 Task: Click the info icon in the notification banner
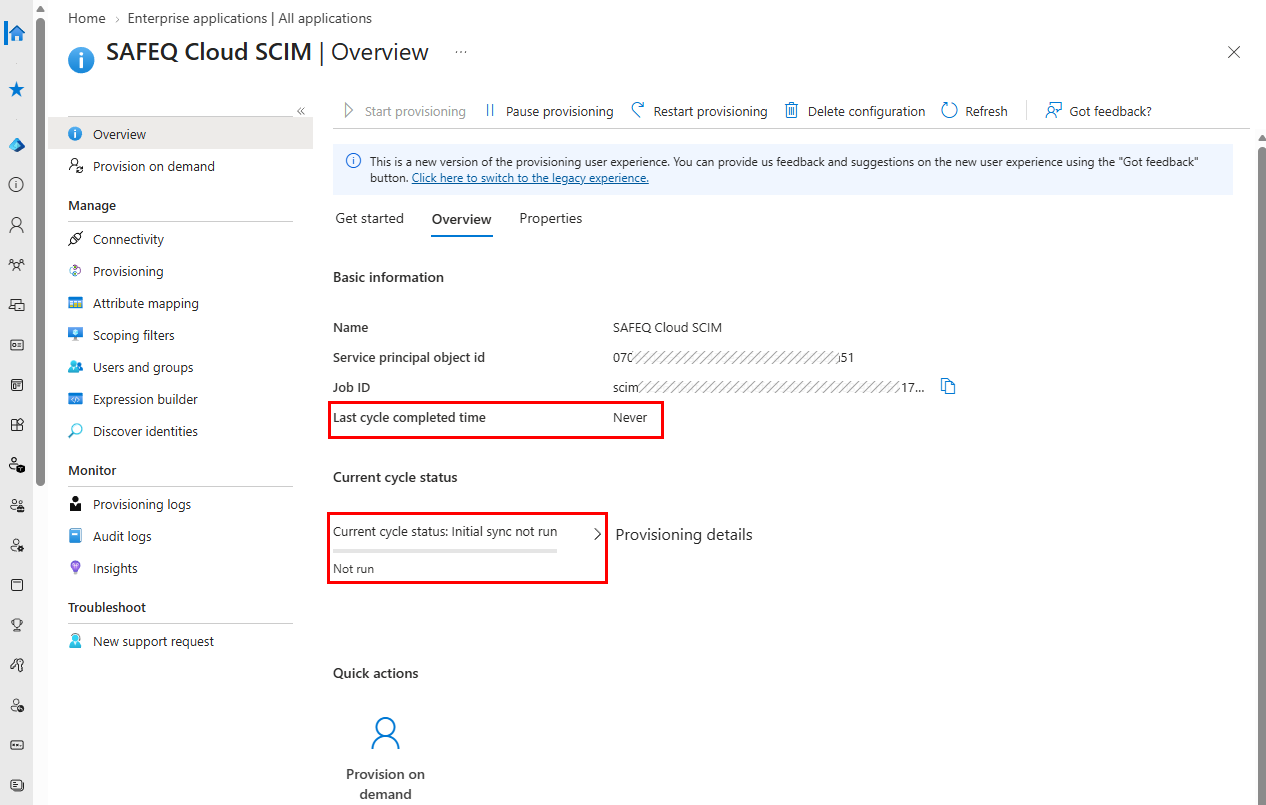point(353,161)
